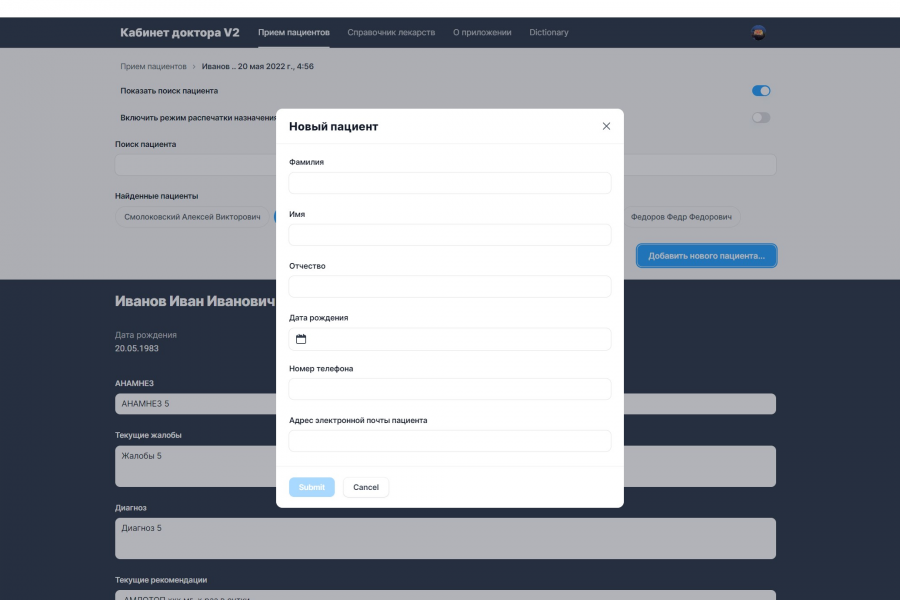
Task: Switch to Прием пациентов tab
Action: pos(294,33)
